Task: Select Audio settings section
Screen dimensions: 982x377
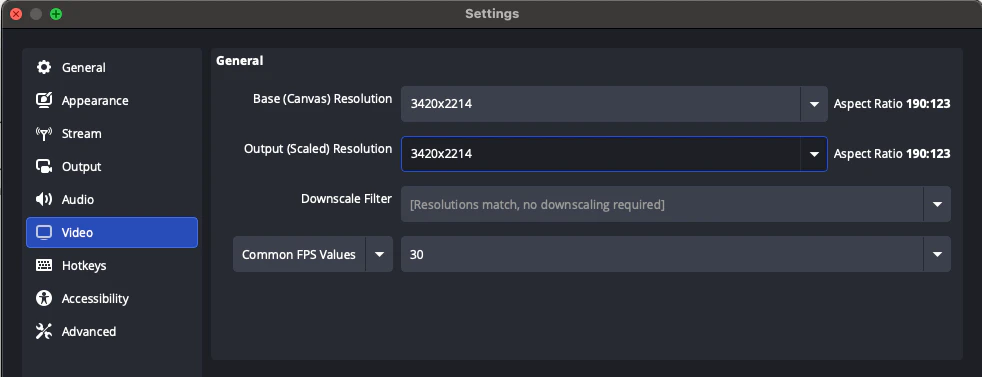Action: coord(111,199)
